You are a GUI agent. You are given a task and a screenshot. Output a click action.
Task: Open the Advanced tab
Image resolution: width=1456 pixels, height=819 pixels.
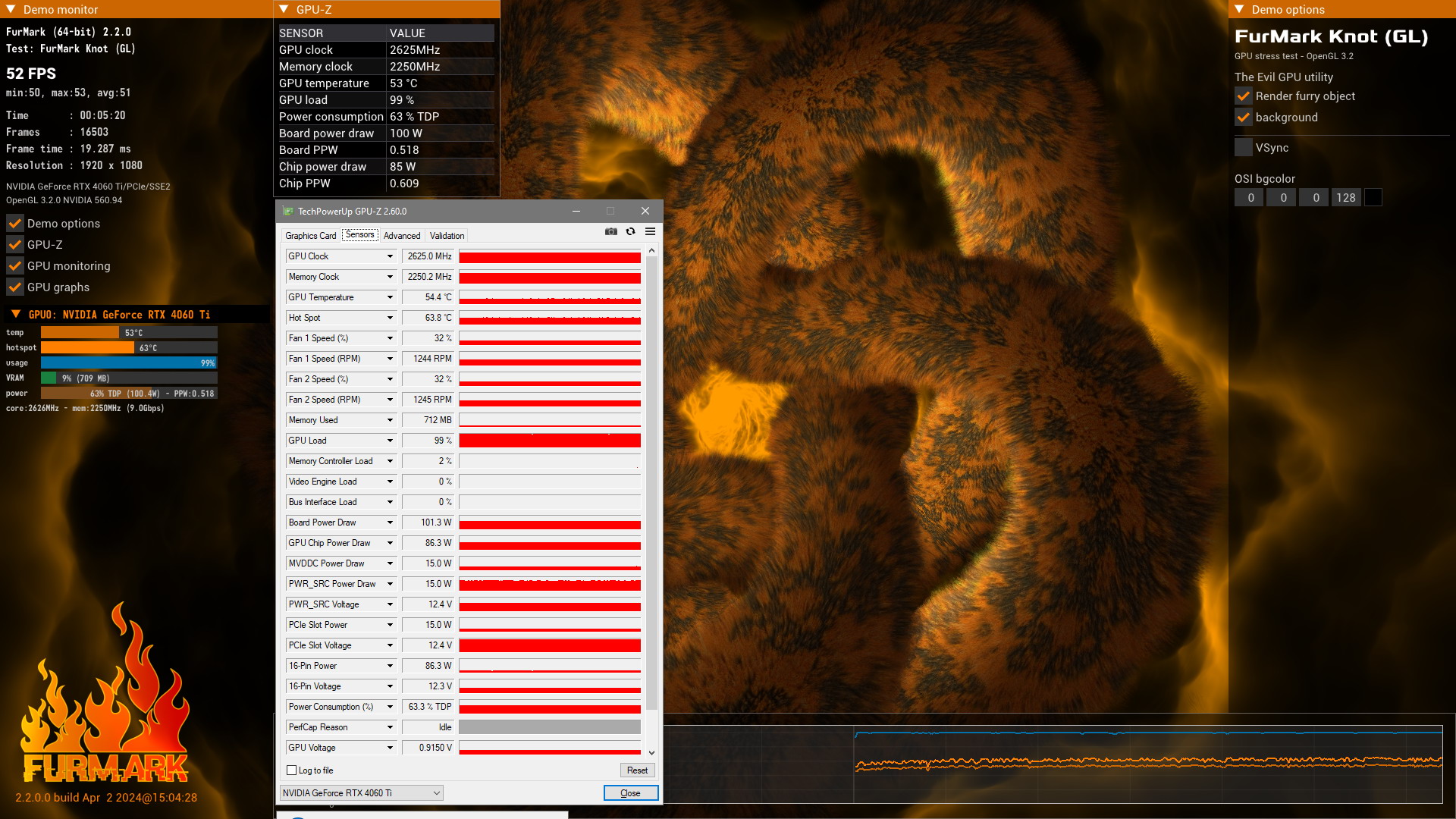401,236
